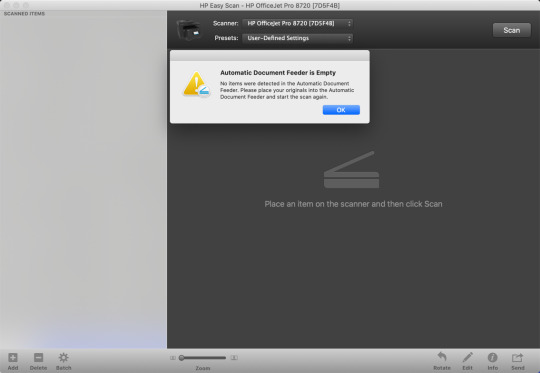
Task: Click the Scanned Items sidebar header
Action: coord(24,14)
